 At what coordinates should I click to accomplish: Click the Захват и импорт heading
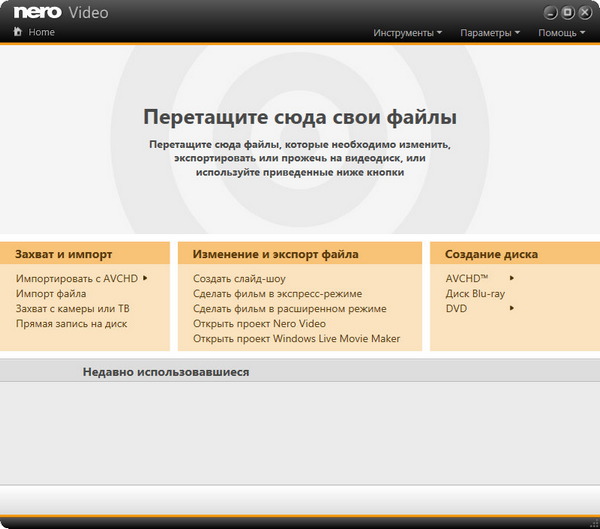(64, 254)
